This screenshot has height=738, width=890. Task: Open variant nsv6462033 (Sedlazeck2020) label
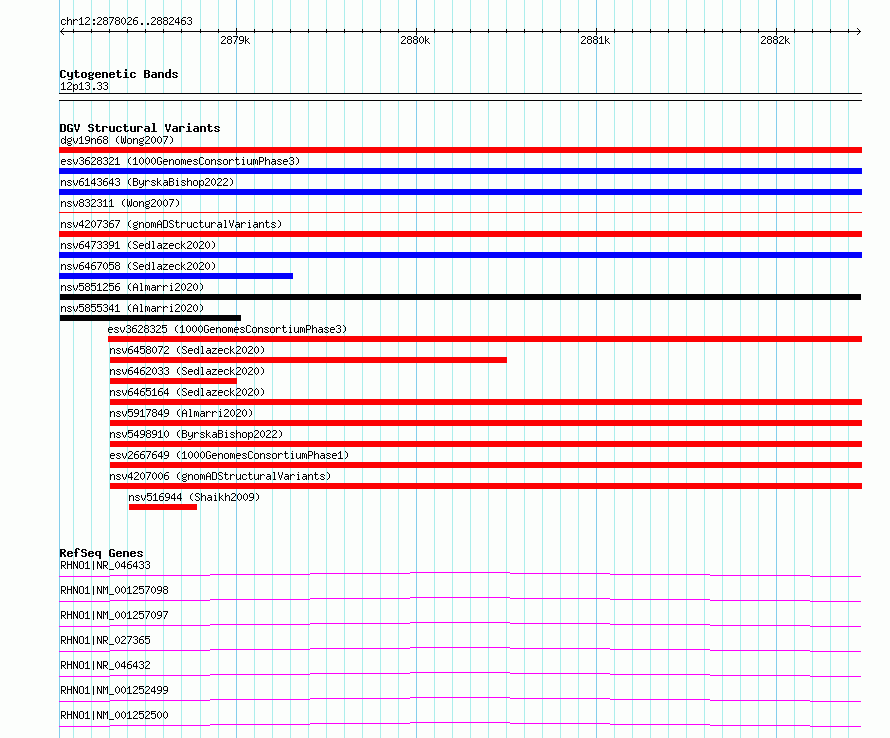click(x=187, y=371)
